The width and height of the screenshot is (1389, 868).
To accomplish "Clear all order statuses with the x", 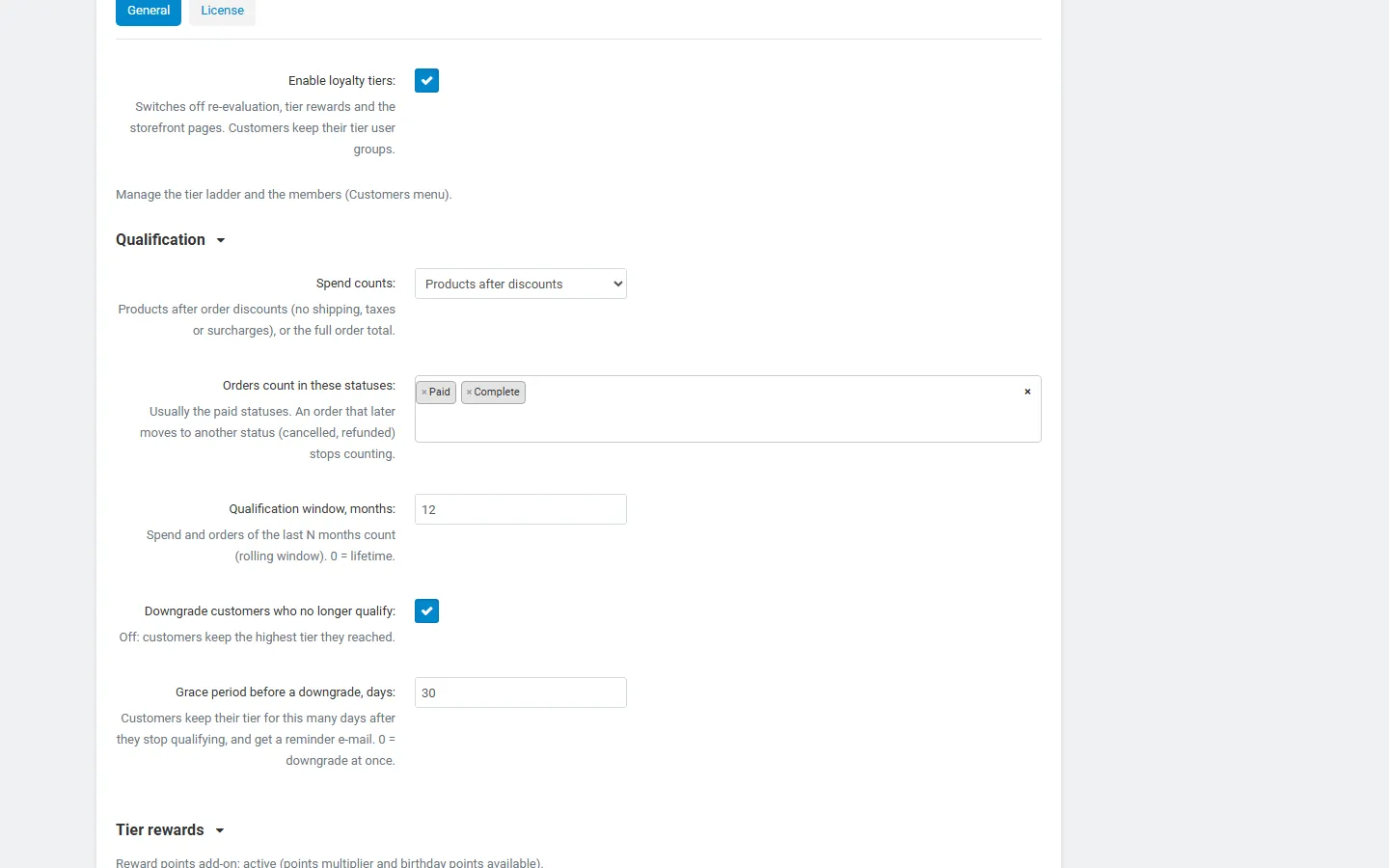I will click(1027, 392).
